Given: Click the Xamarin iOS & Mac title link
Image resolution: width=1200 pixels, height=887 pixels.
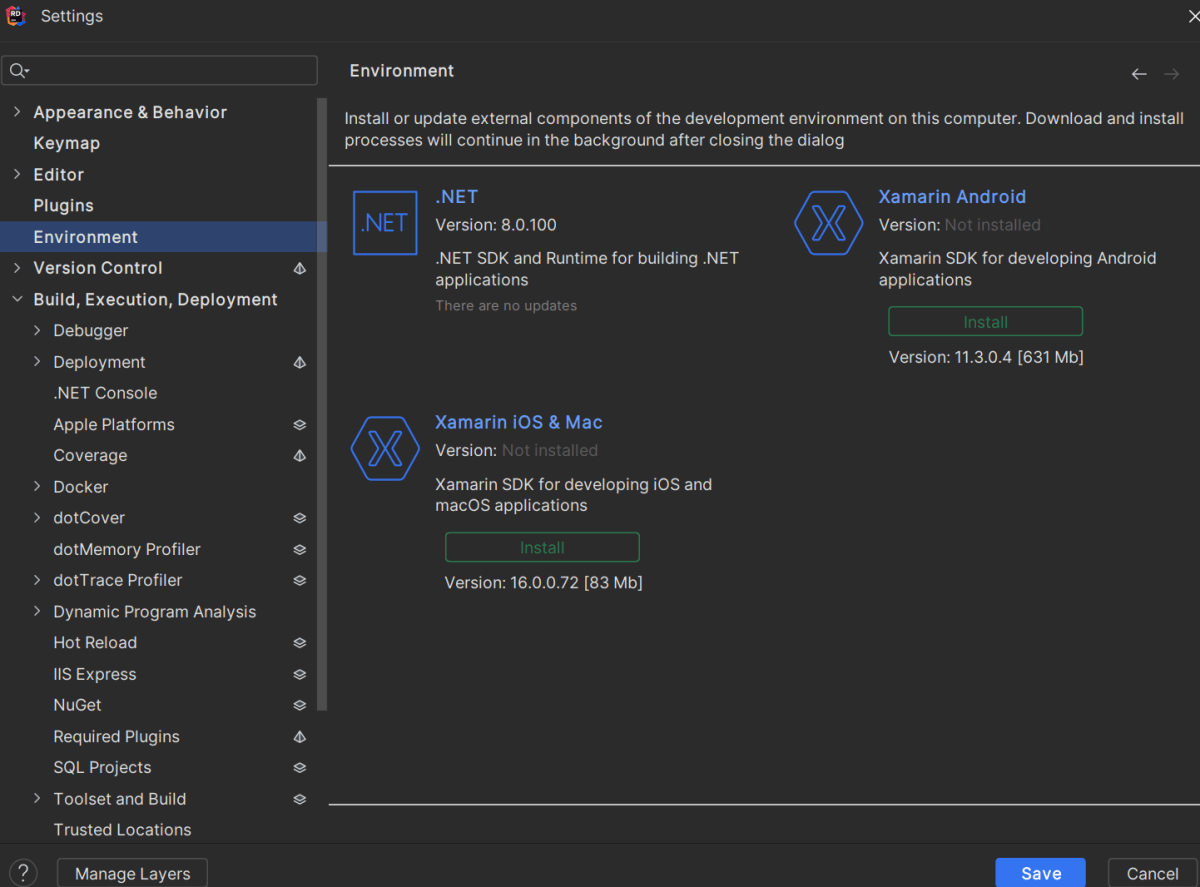Looking at the screenshot, I should [x=518, y=422].
